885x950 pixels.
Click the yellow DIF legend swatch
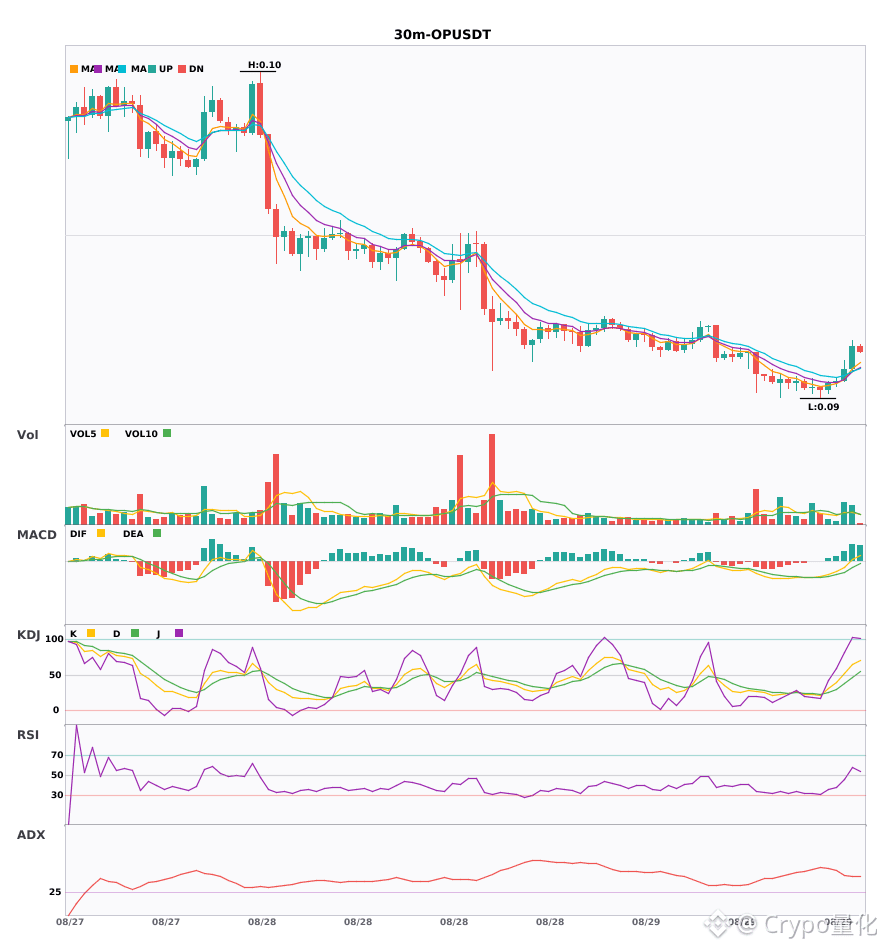pos(101,533)
